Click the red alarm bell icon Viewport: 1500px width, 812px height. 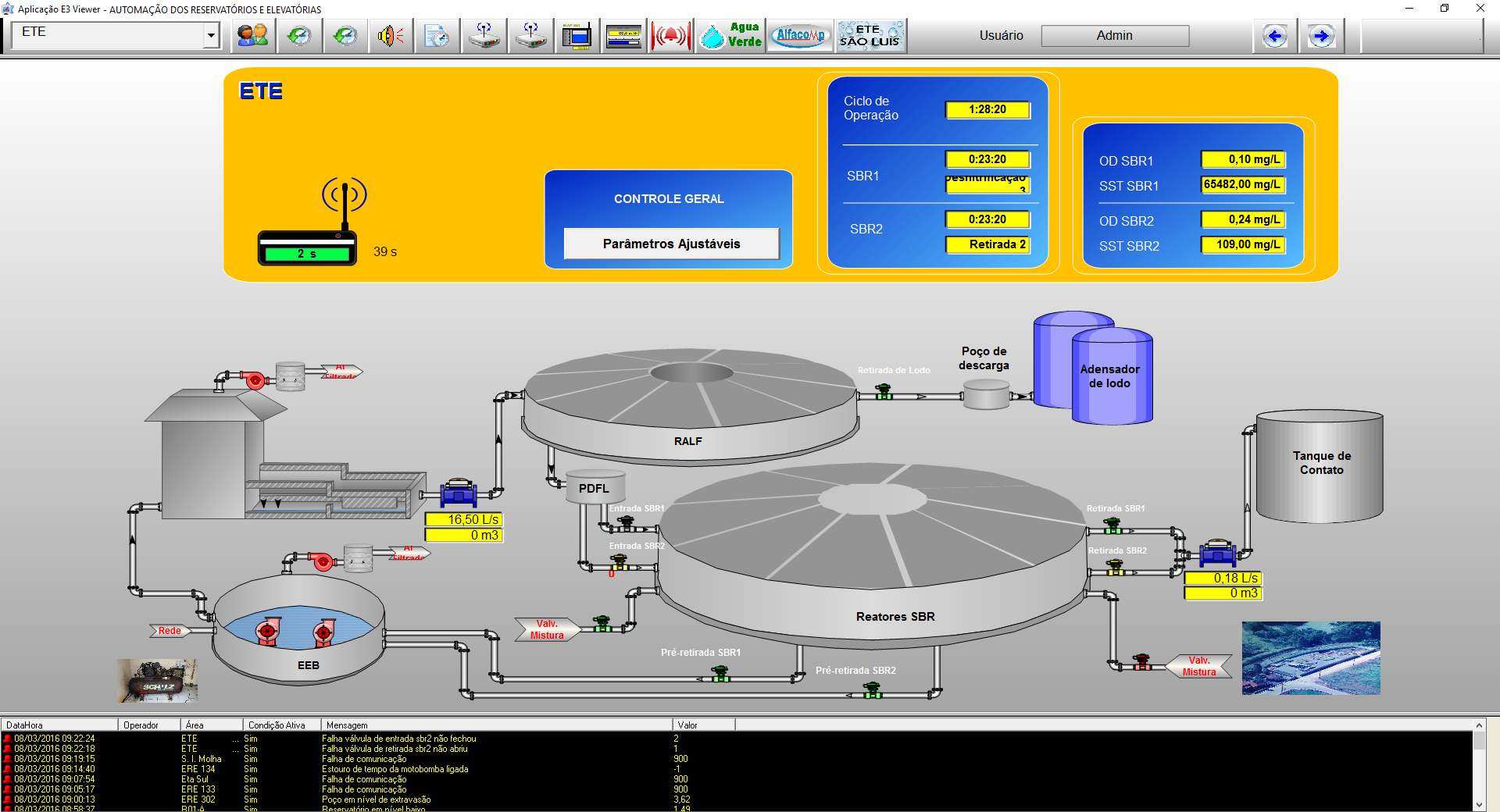point(670,36)
